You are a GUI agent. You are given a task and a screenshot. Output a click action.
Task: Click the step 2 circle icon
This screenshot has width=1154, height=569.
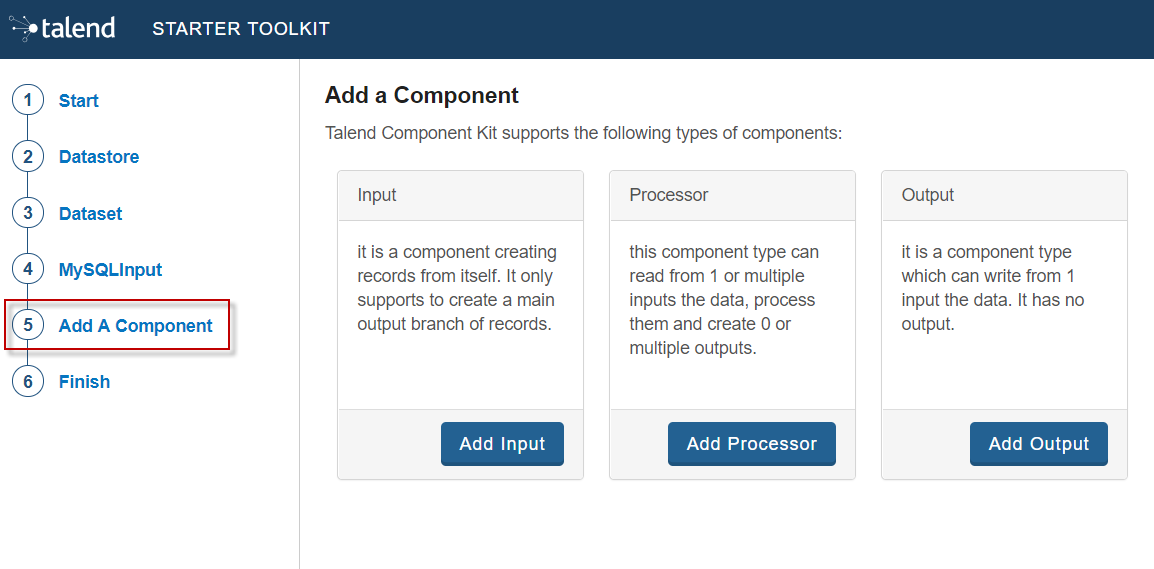click(28, 156)
